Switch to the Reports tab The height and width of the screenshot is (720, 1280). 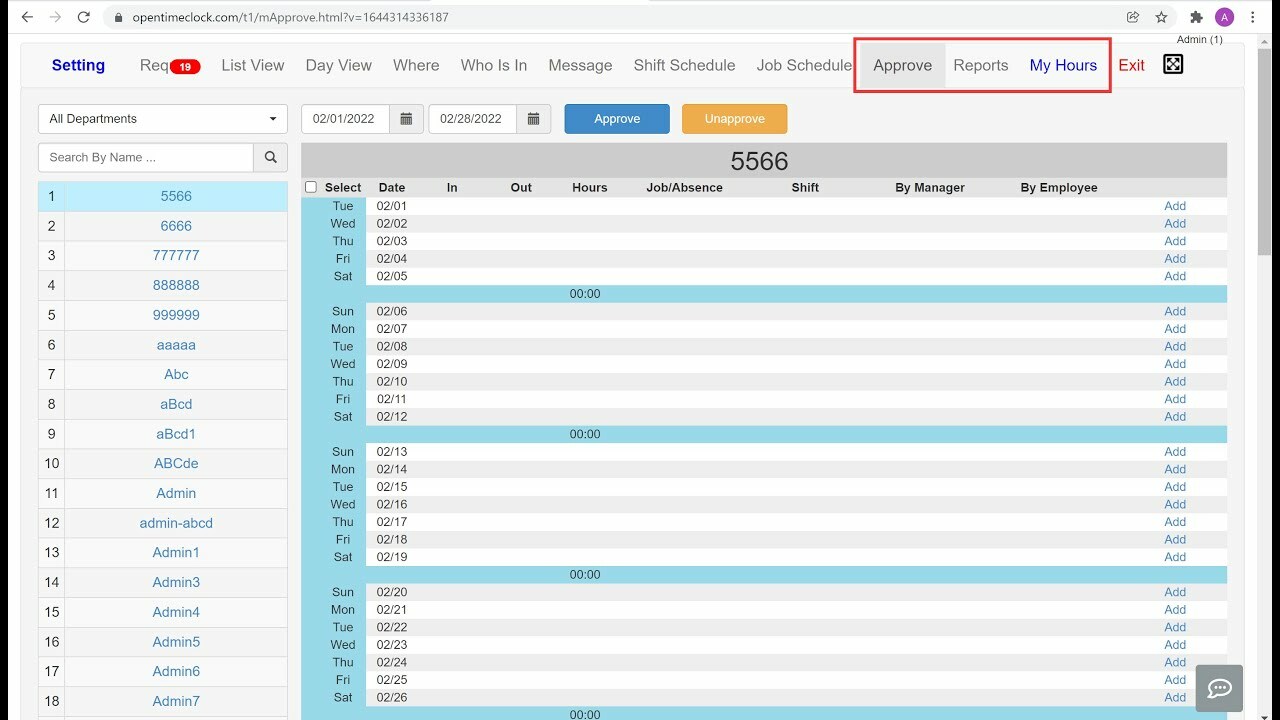click(980, 65)
